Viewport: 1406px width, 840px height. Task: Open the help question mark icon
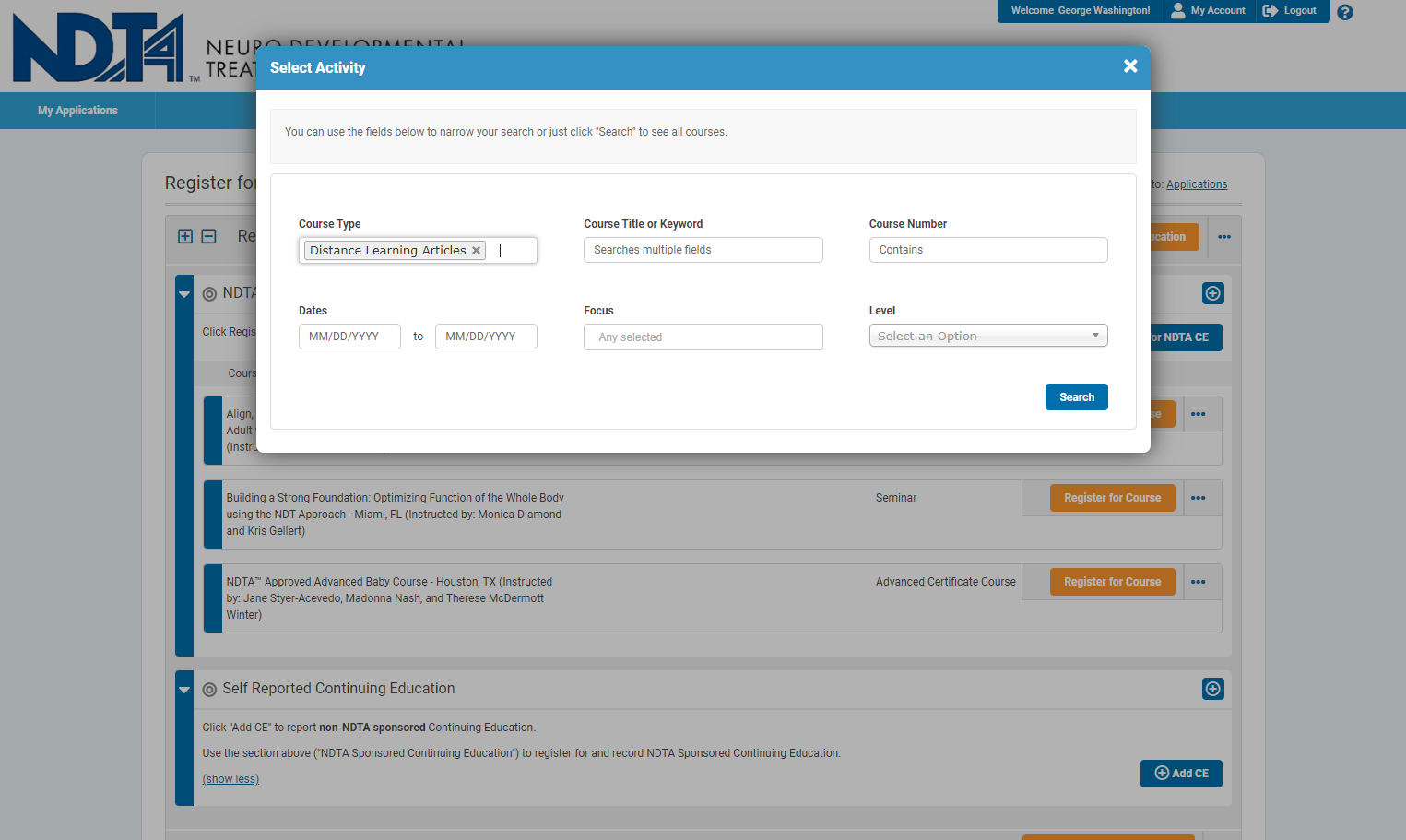tap(1345, 12)
